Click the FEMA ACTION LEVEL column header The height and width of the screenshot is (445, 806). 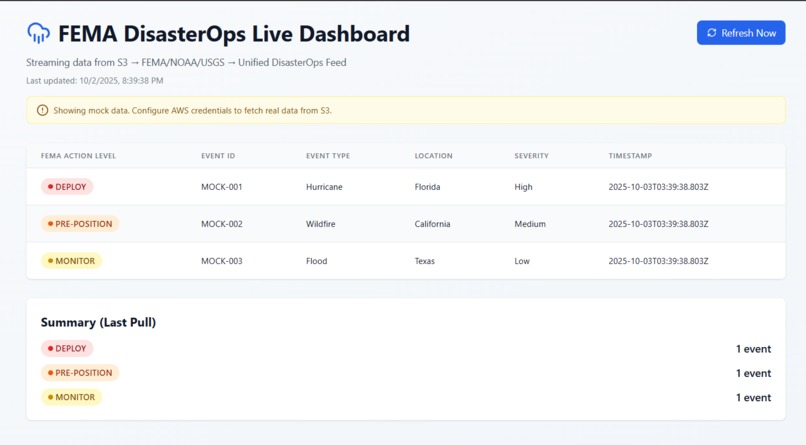click(78, 156)
